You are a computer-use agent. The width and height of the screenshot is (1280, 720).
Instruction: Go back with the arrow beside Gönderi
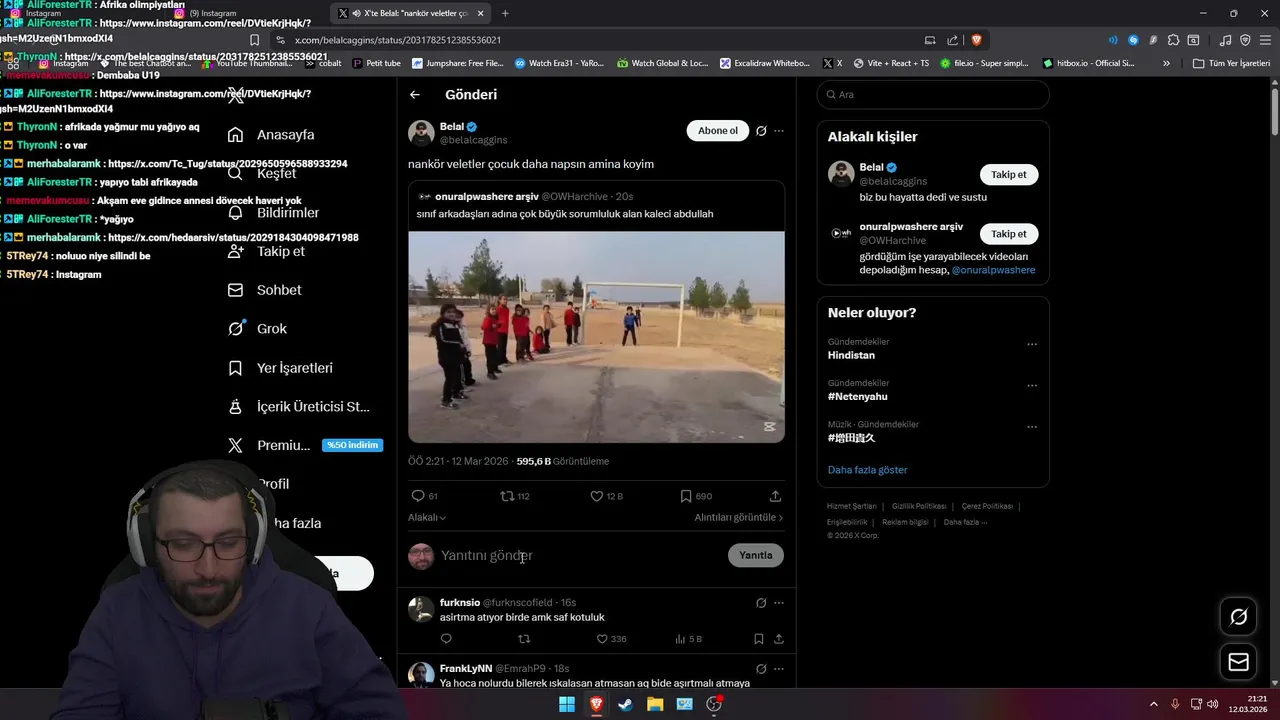[x=415, y=94]
